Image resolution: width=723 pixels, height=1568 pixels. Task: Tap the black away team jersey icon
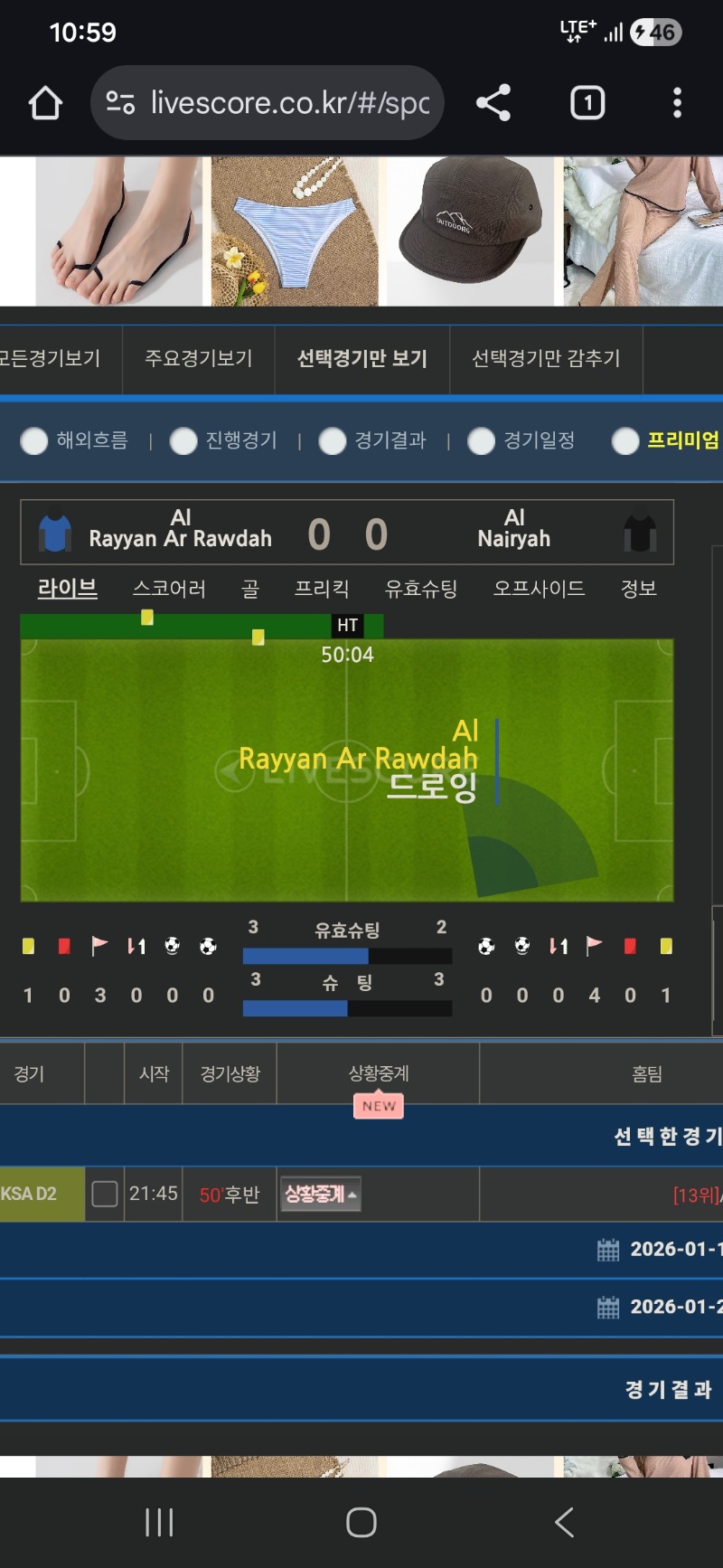[x=640, y=534]
